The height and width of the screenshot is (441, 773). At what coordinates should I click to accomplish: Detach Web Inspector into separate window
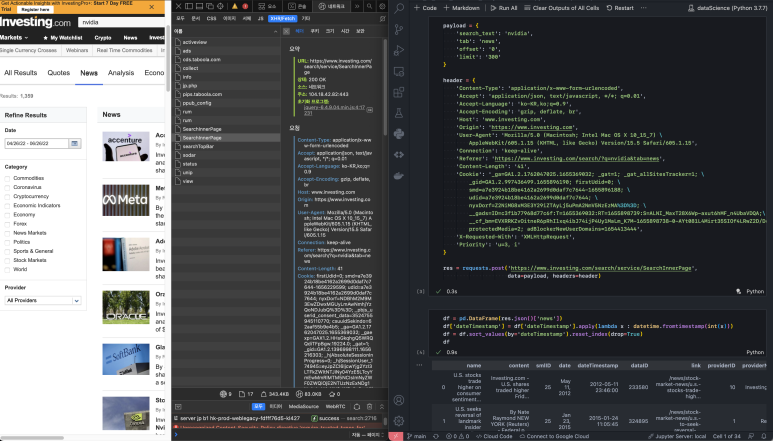pyautogui.click(x=210, y=6)
